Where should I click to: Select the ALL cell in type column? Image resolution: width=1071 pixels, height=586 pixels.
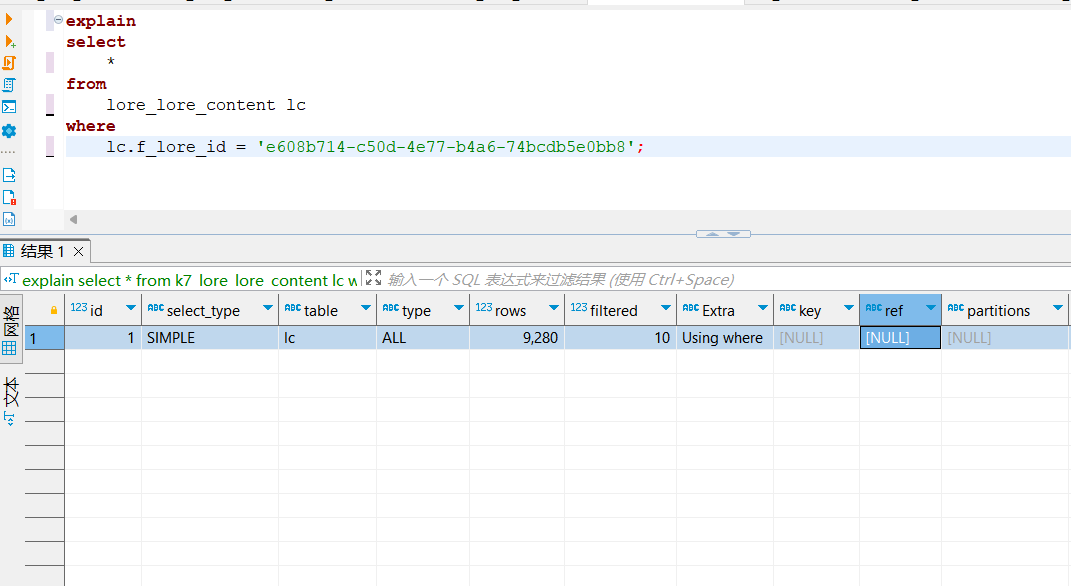pyautogui.click(x=422, y=338)
